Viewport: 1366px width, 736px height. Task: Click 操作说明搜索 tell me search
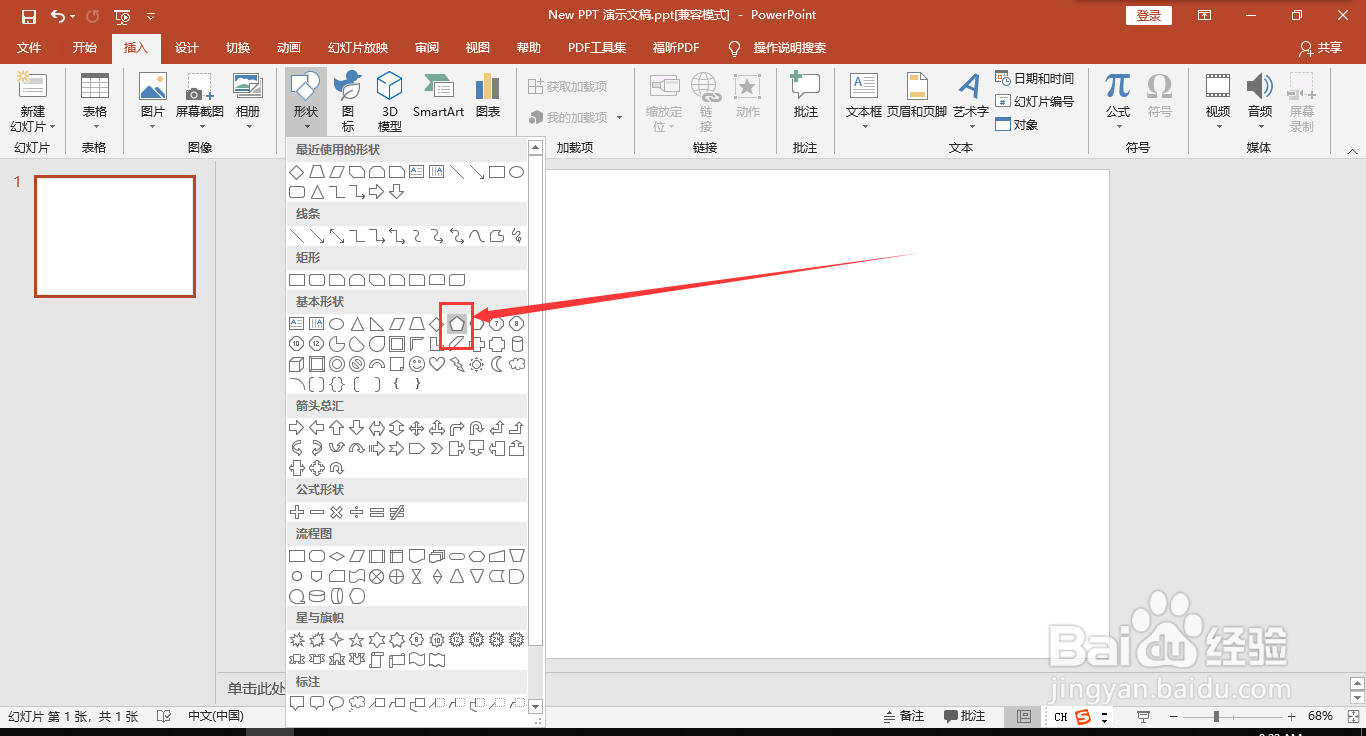[778, 48]
